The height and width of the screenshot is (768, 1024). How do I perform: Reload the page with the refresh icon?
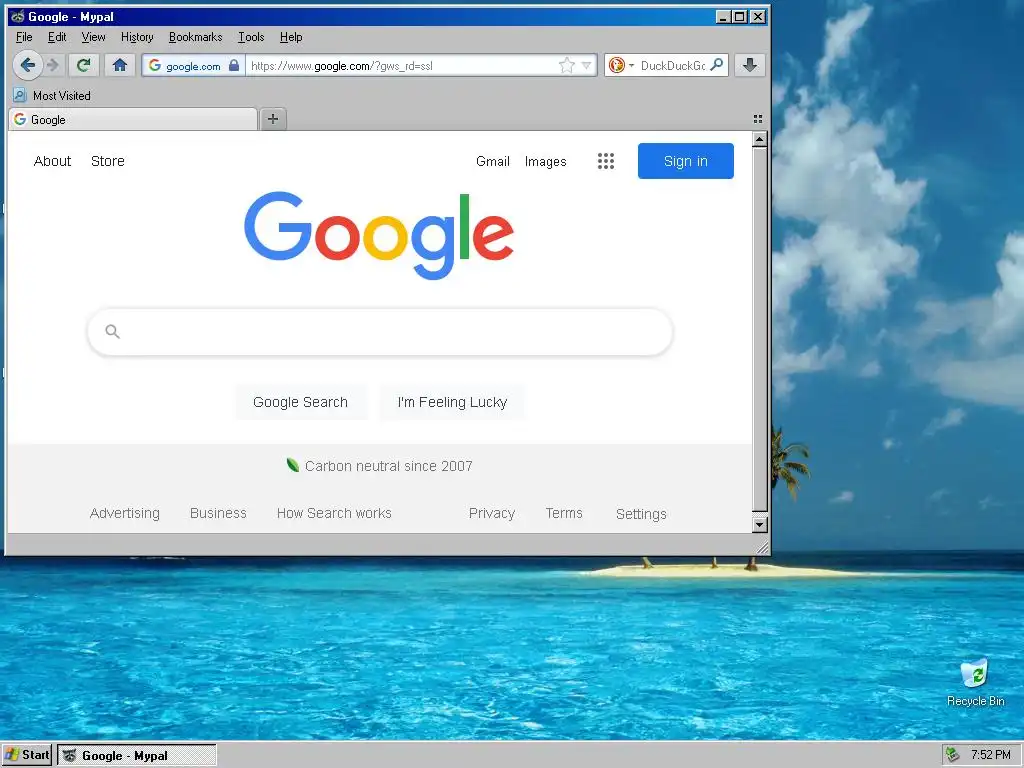click(x=83, y=65)
